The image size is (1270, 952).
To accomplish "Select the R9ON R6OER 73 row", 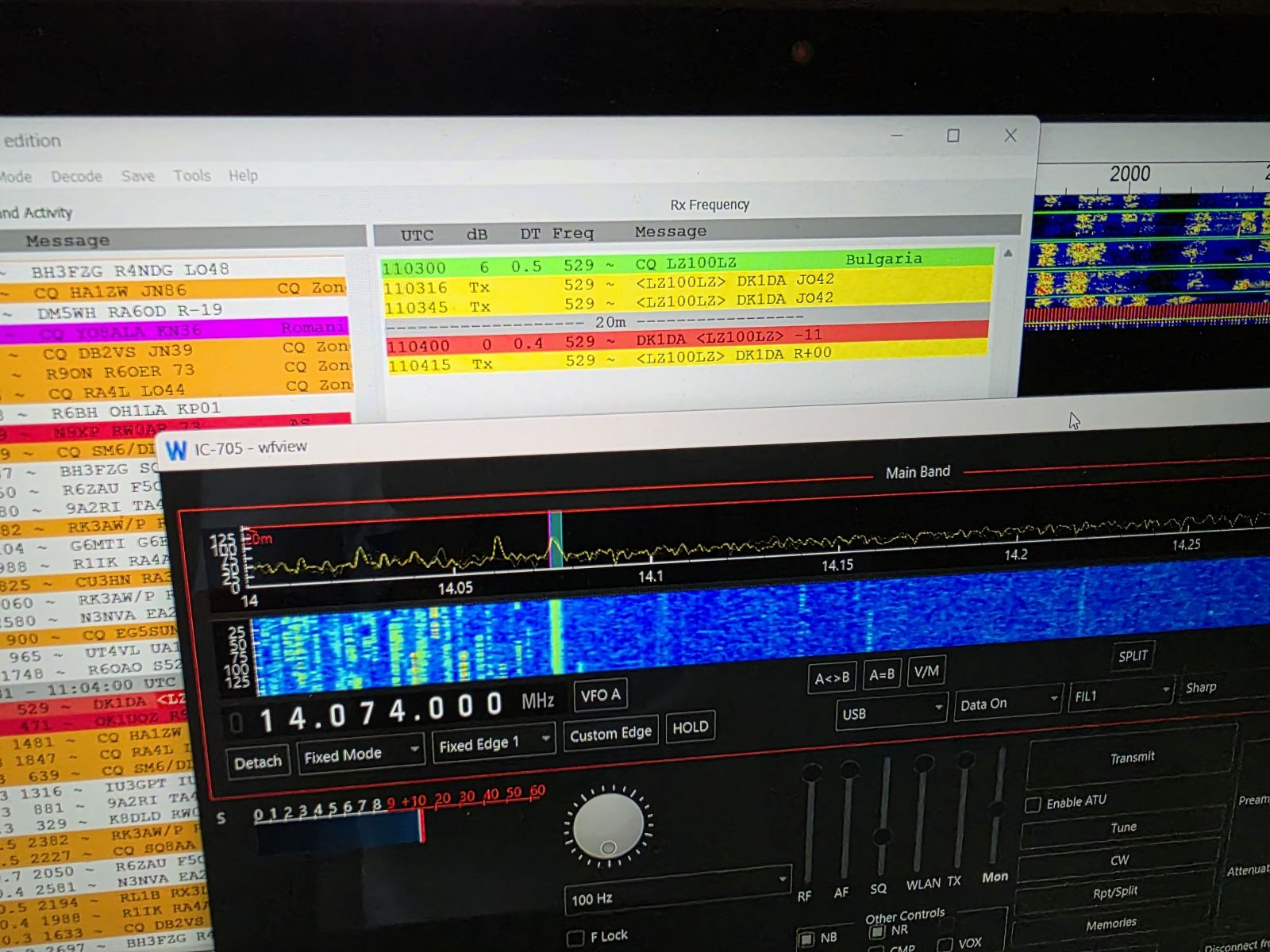I will pyautogui.click(x=176, y=370).
